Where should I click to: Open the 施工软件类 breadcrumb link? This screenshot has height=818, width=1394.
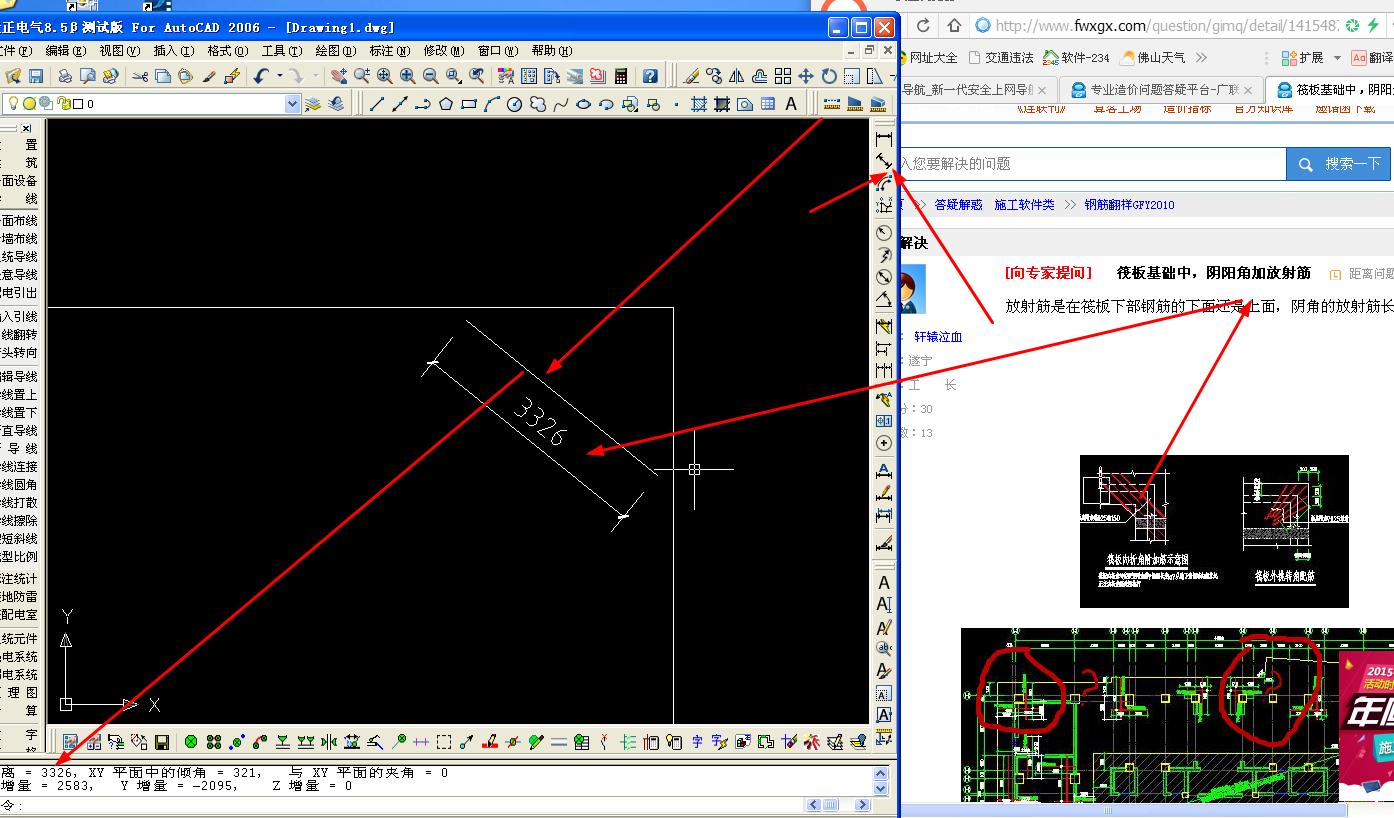[1024, 204]
